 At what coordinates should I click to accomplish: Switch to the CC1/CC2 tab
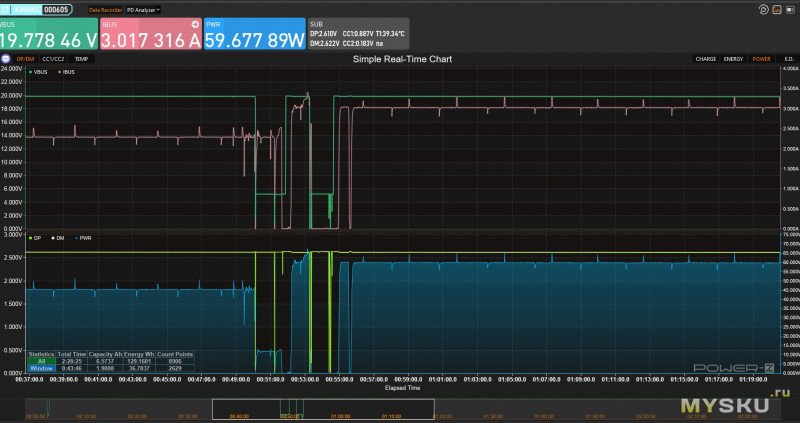coord(54,59)
